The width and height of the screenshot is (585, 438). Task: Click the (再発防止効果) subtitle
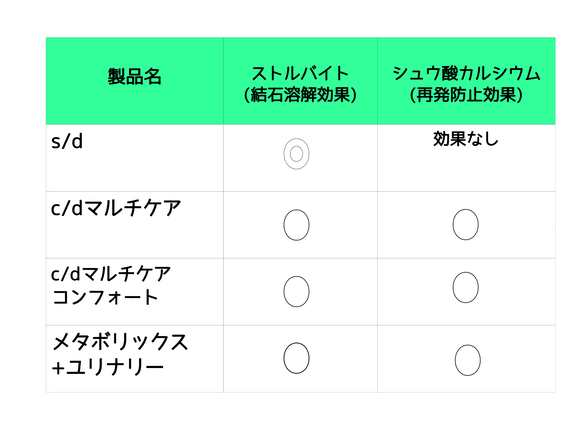(466, 95)
